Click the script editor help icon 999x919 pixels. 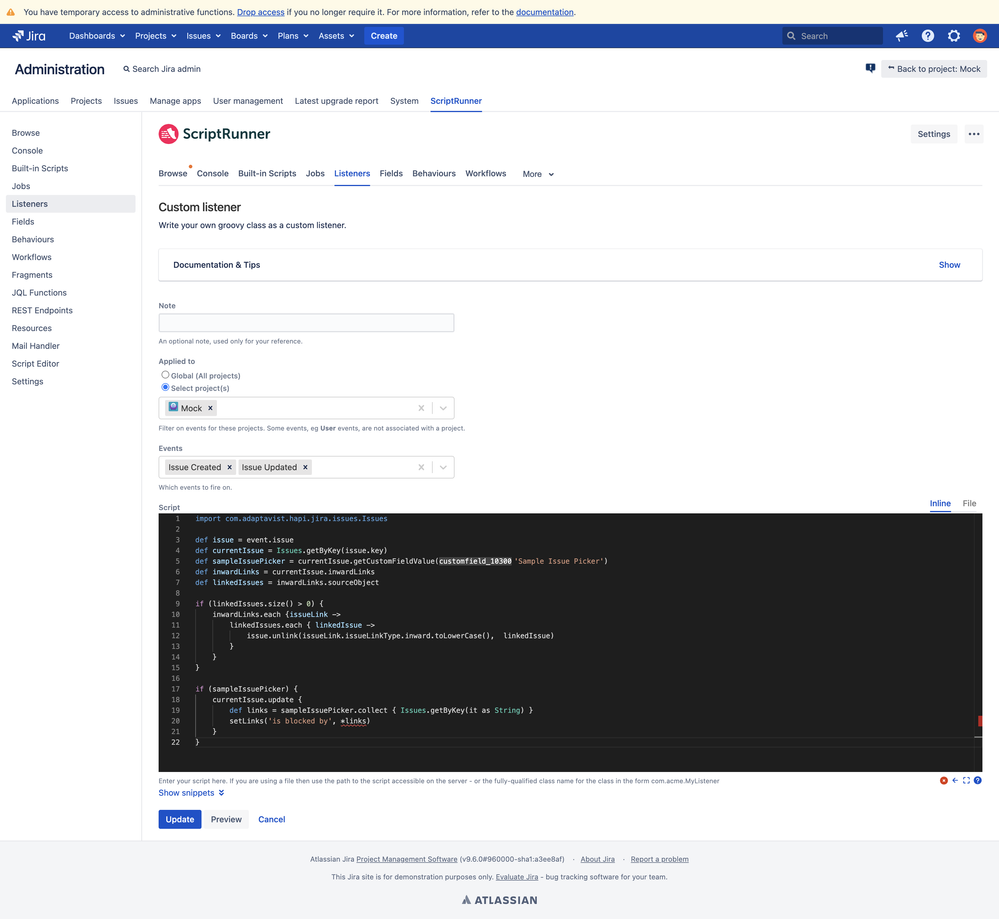977,780
